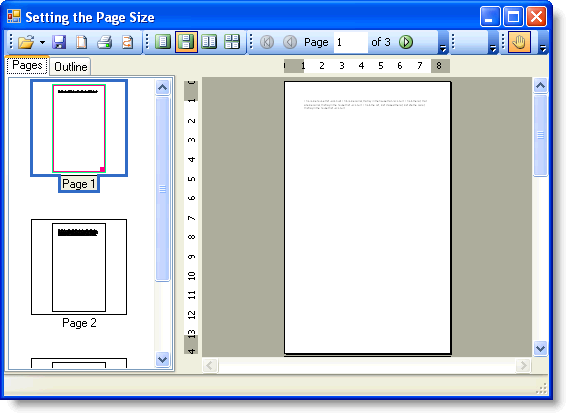This screenshot has width=569, height=416.
Task: Switch to the Outline tab
Action: coord(70,67)
